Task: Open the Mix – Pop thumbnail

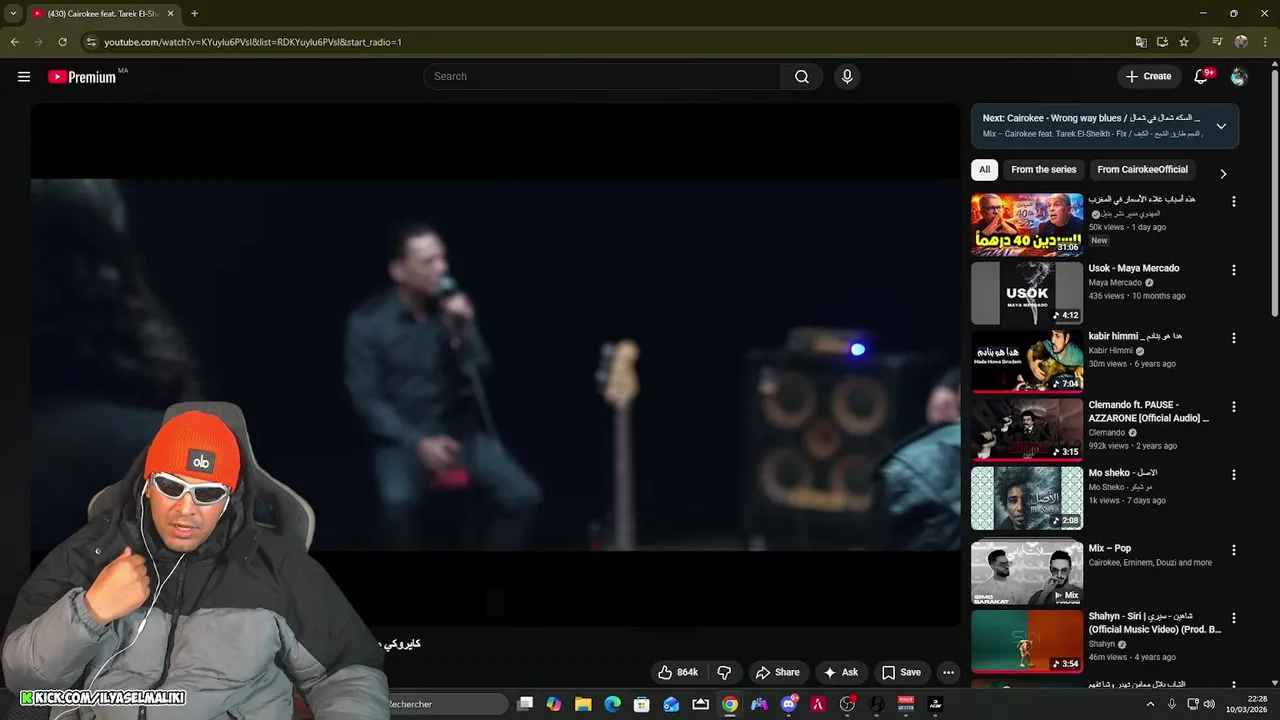Action: (1027, 573)
